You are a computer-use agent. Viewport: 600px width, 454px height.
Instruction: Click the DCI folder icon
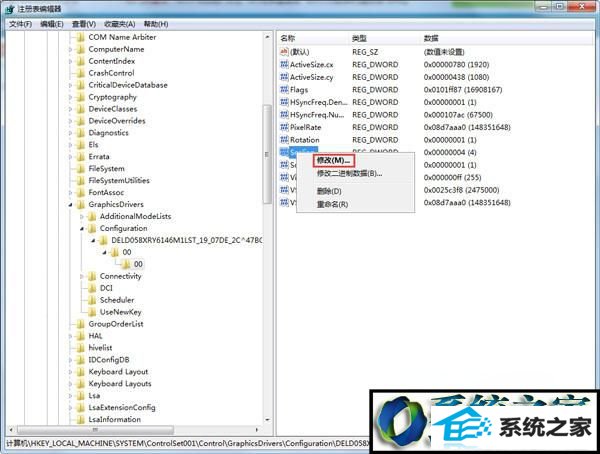coord(92,288)
